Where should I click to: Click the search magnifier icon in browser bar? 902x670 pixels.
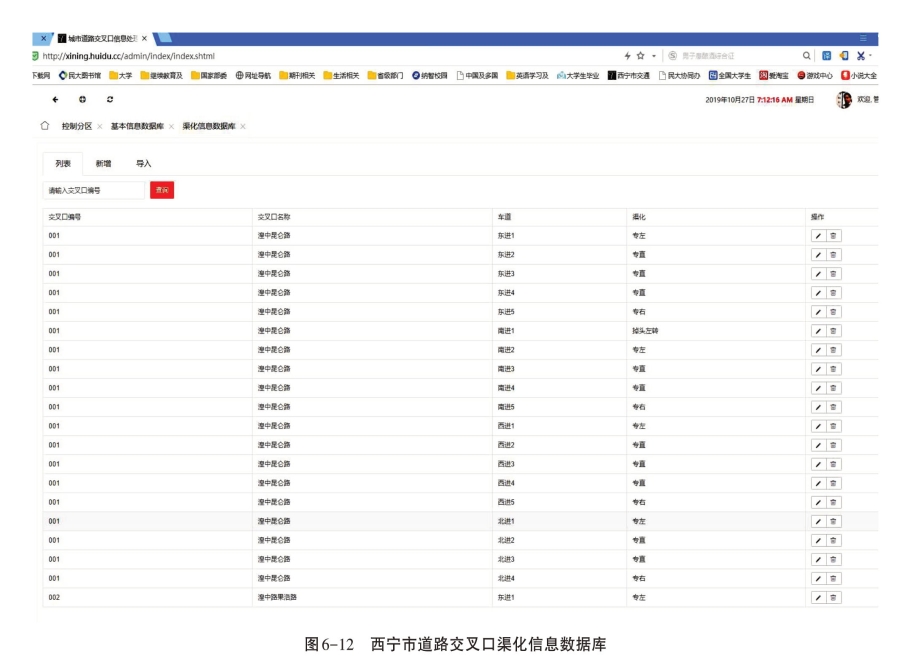click(x=807, y=55)
